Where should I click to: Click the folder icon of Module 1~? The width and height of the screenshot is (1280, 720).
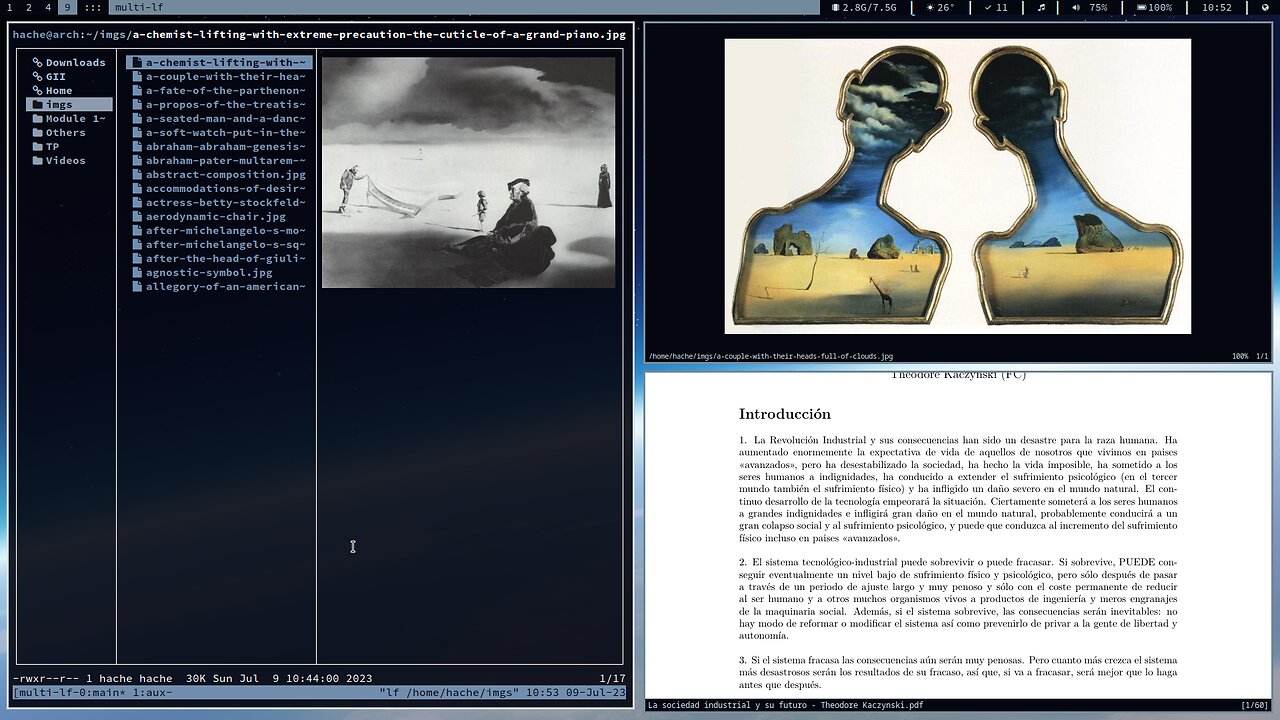pyautogui.click(x=37, y=118)
